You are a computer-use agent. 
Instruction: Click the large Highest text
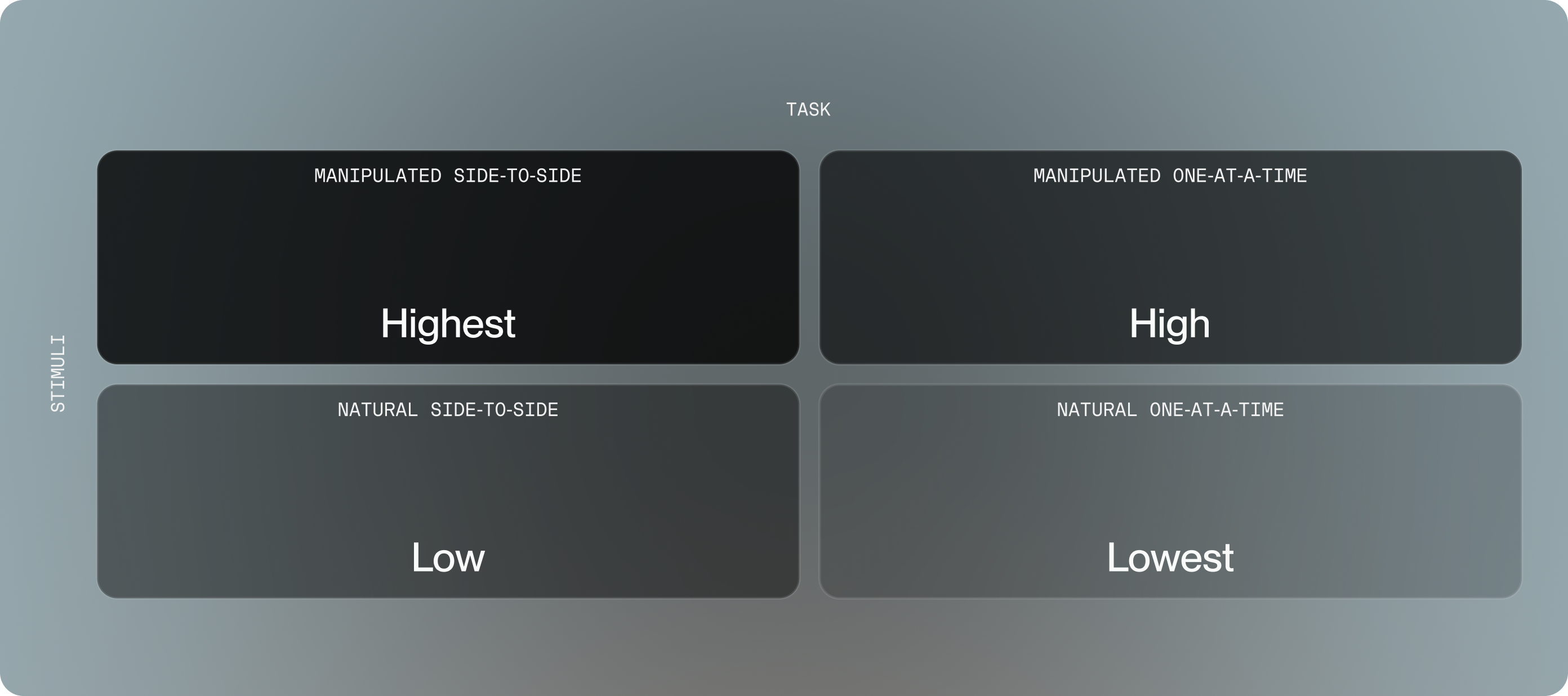[x=448, y=323]
